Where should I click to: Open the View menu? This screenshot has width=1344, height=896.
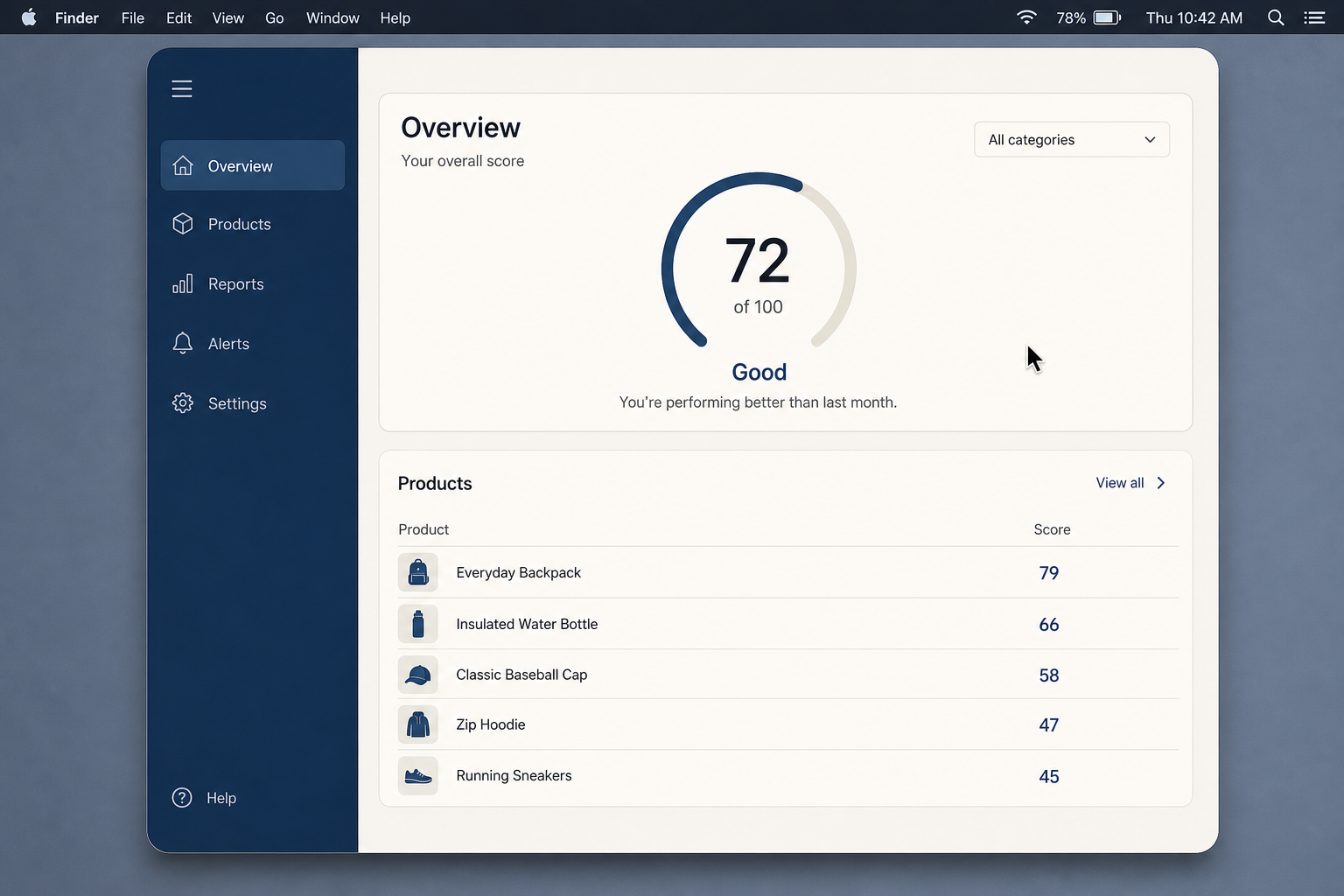tap(228, 17)
